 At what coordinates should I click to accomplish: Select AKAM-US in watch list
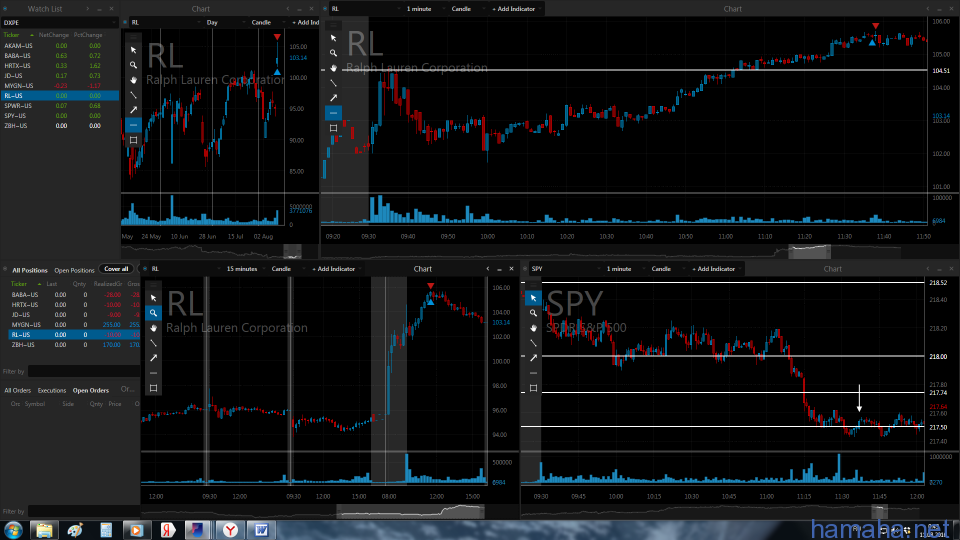tap(59, 45)
